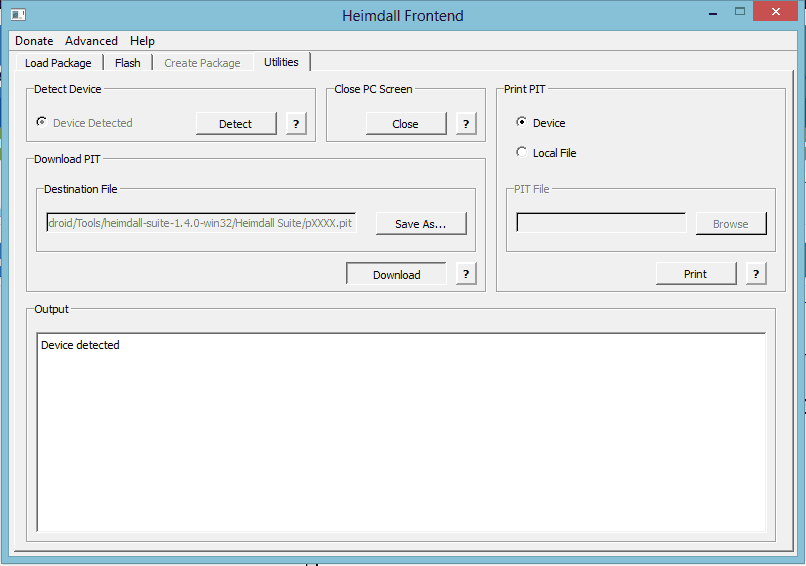Click the Browse button for PIT File

pyautogui.click(x=730, y=224)
